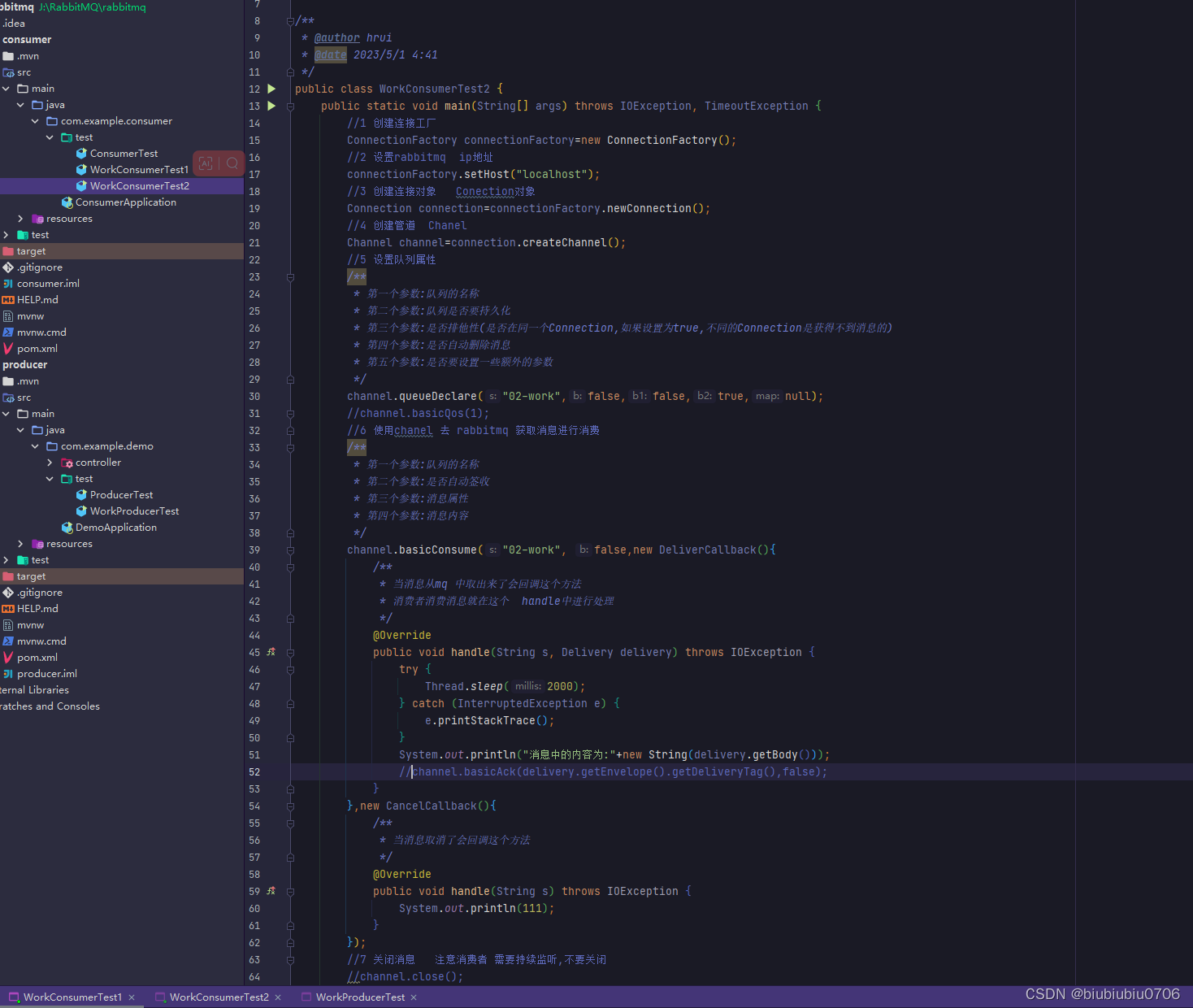
Task: Click the override indicator icon at line 59
Action: [271, 891]
